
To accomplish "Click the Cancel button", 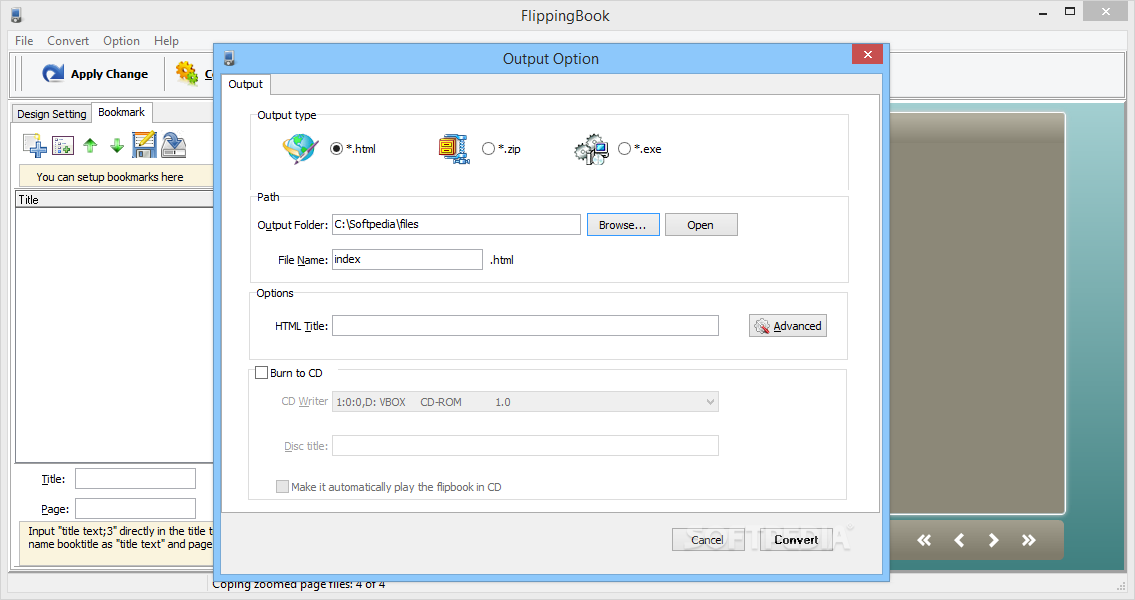I will (x=707, y=539).
